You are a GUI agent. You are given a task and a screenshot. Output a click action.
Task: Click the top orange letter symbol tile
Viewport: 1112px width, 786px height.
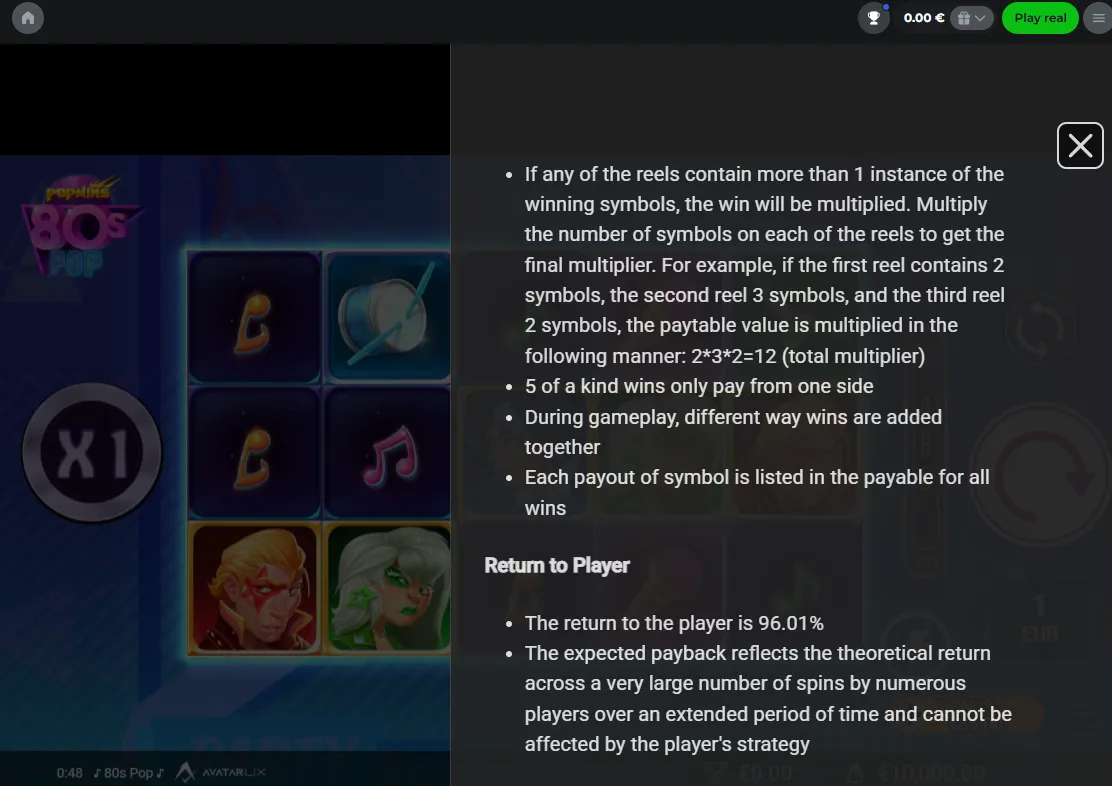[255, 316]
